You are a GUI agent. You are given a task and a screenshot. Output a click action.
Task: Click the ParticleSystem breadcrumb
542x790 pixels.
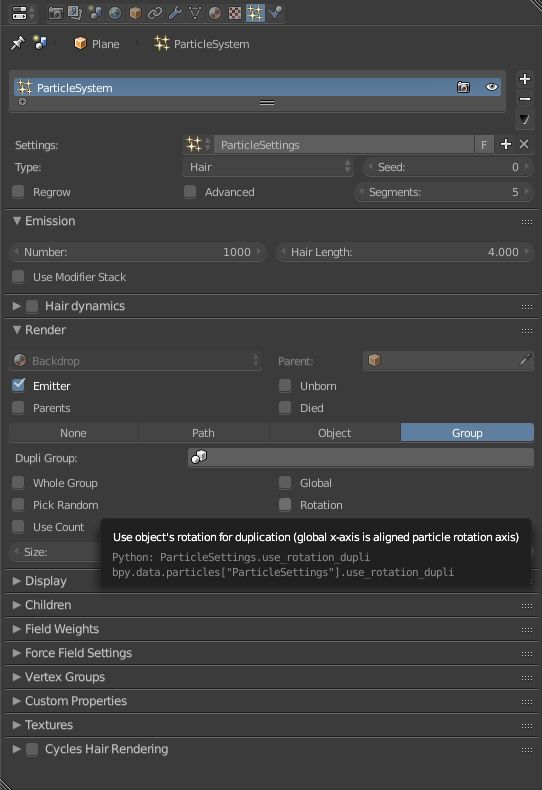[x=201, y=44]
